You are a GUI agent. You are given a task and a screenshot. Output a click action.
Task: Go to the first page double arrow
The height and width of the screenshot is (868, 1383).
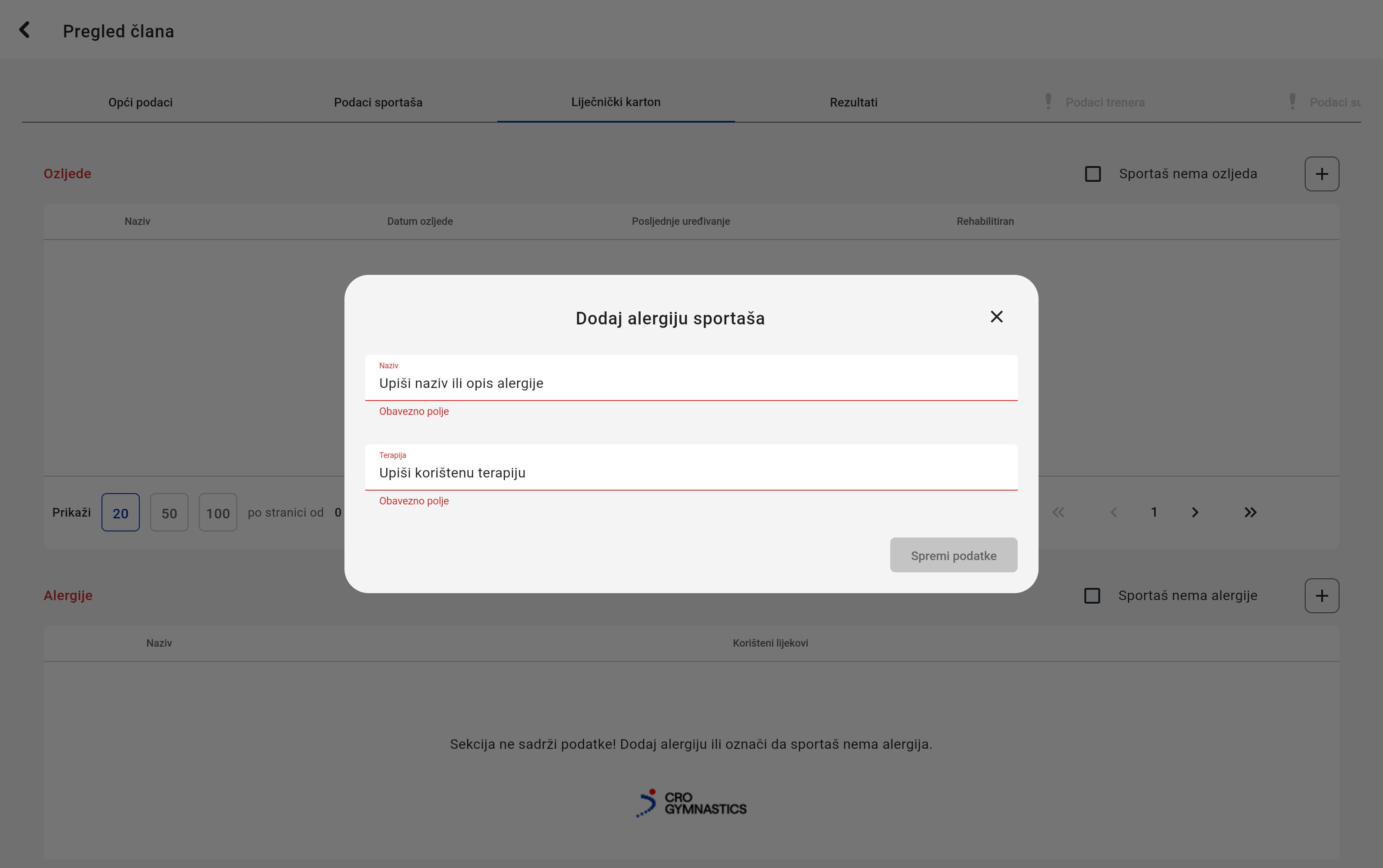tap(1058, 512)
